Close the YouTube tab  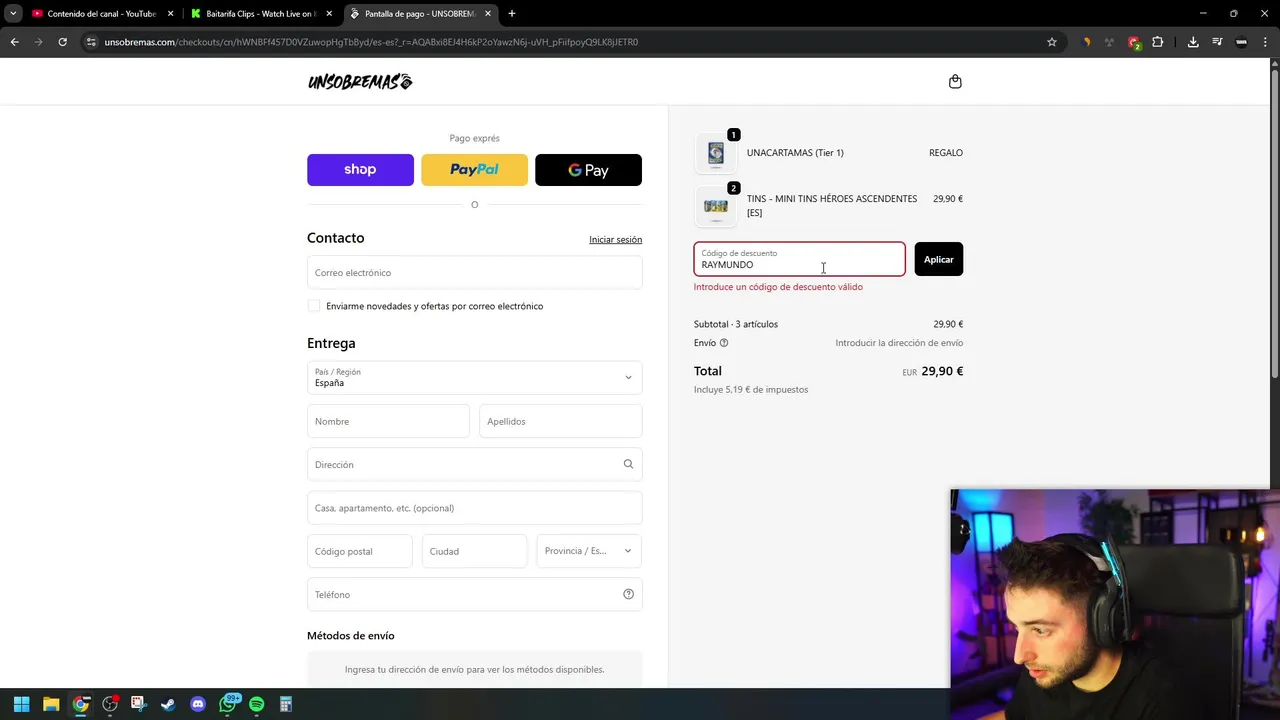point(170,14)
